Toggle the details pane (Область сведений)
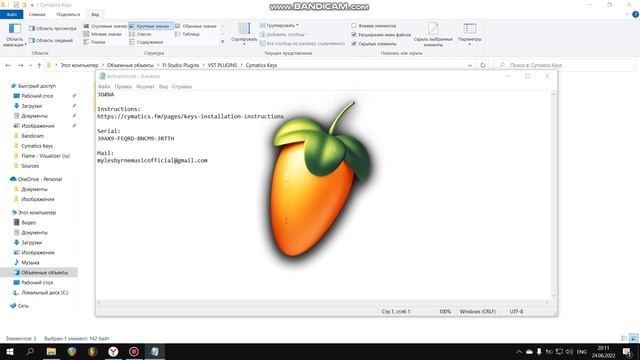Screen dimensions: 640x360 (51, 40)
